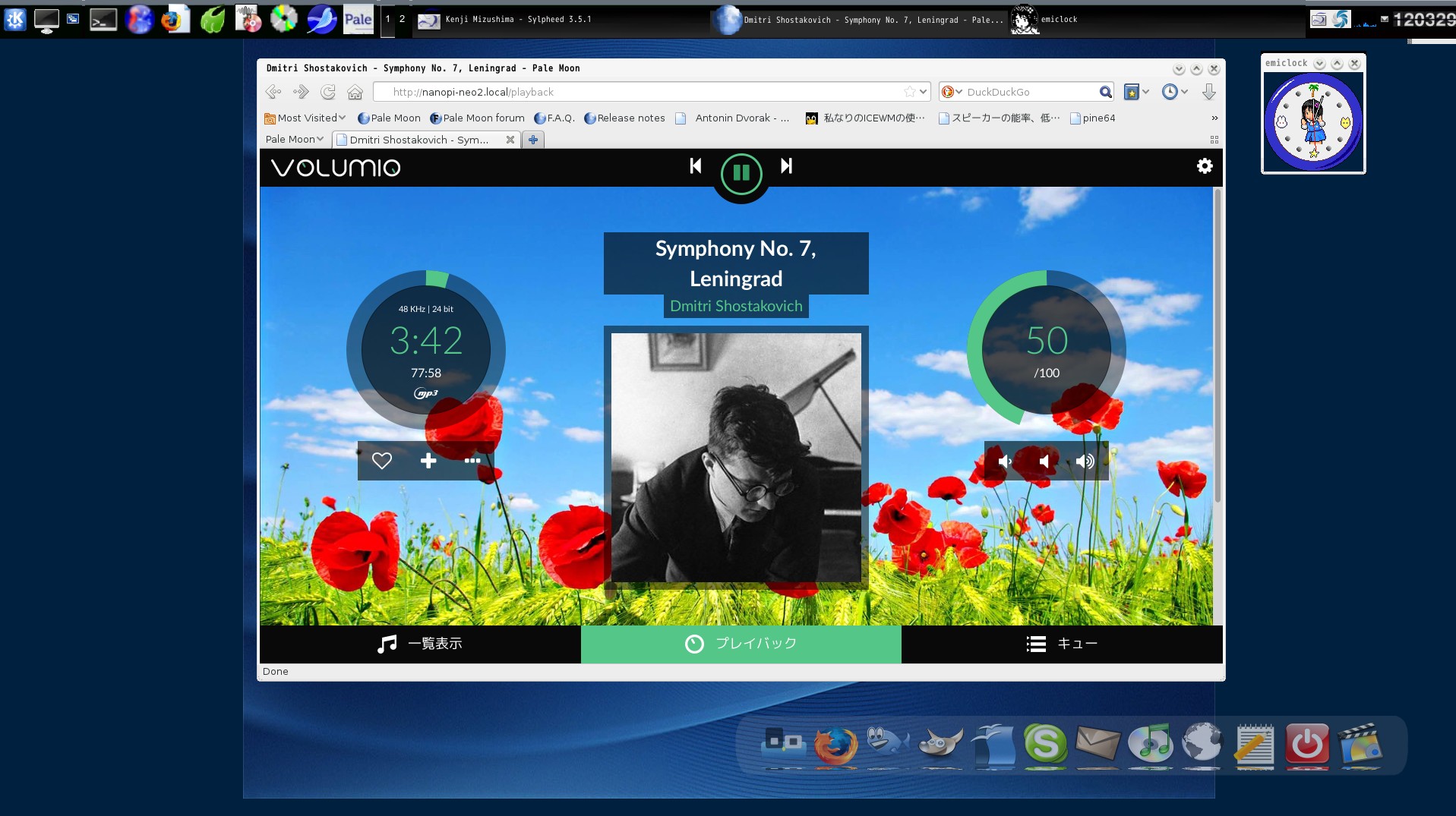Screen dimensions: 1456x816
Task: Select the プレイバック playback tab
Action: point(741,644)
